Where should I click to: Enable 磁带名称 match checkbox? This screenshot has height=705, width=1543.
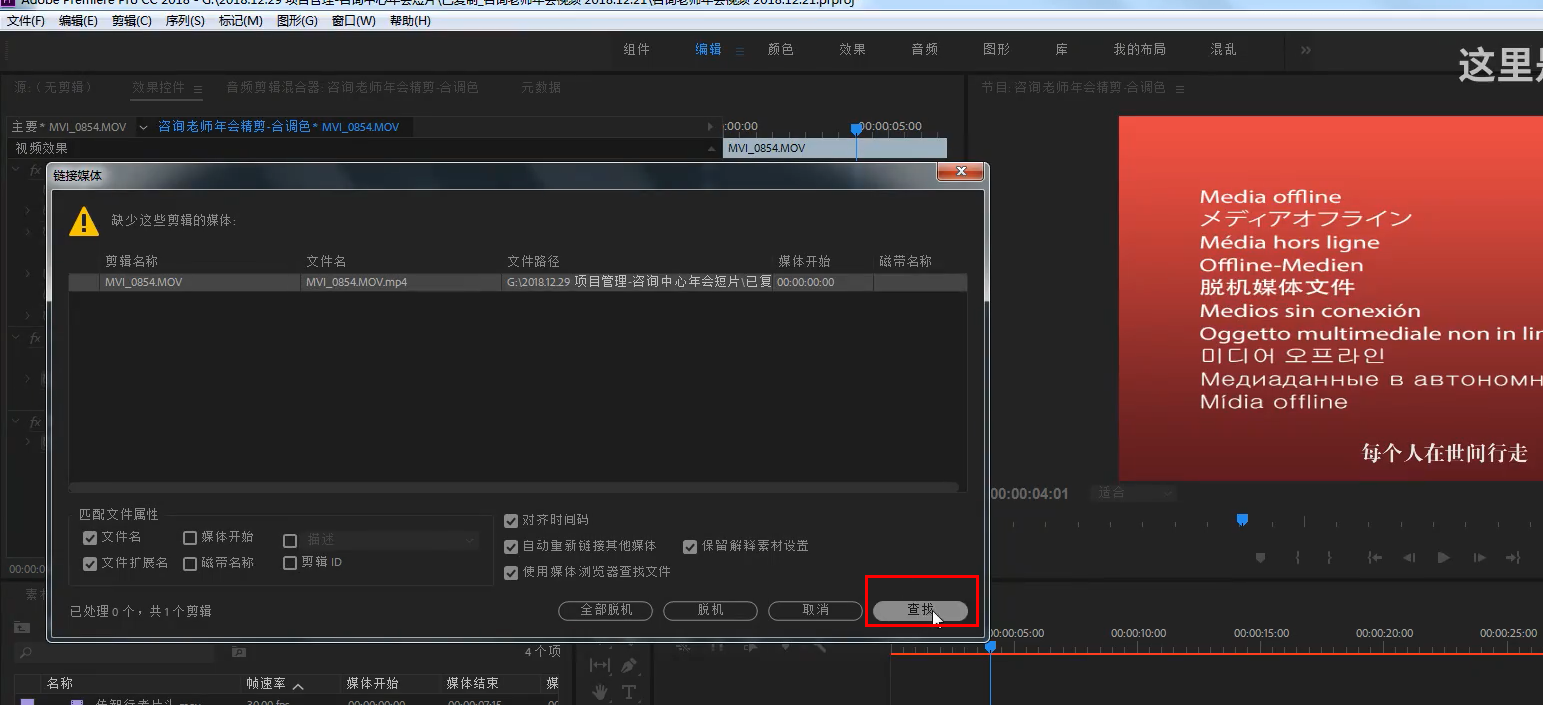pos(190,564)
